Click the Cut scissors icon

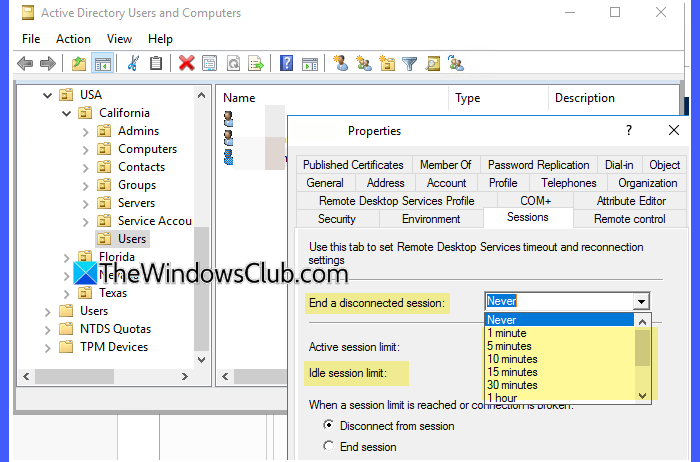133,63
